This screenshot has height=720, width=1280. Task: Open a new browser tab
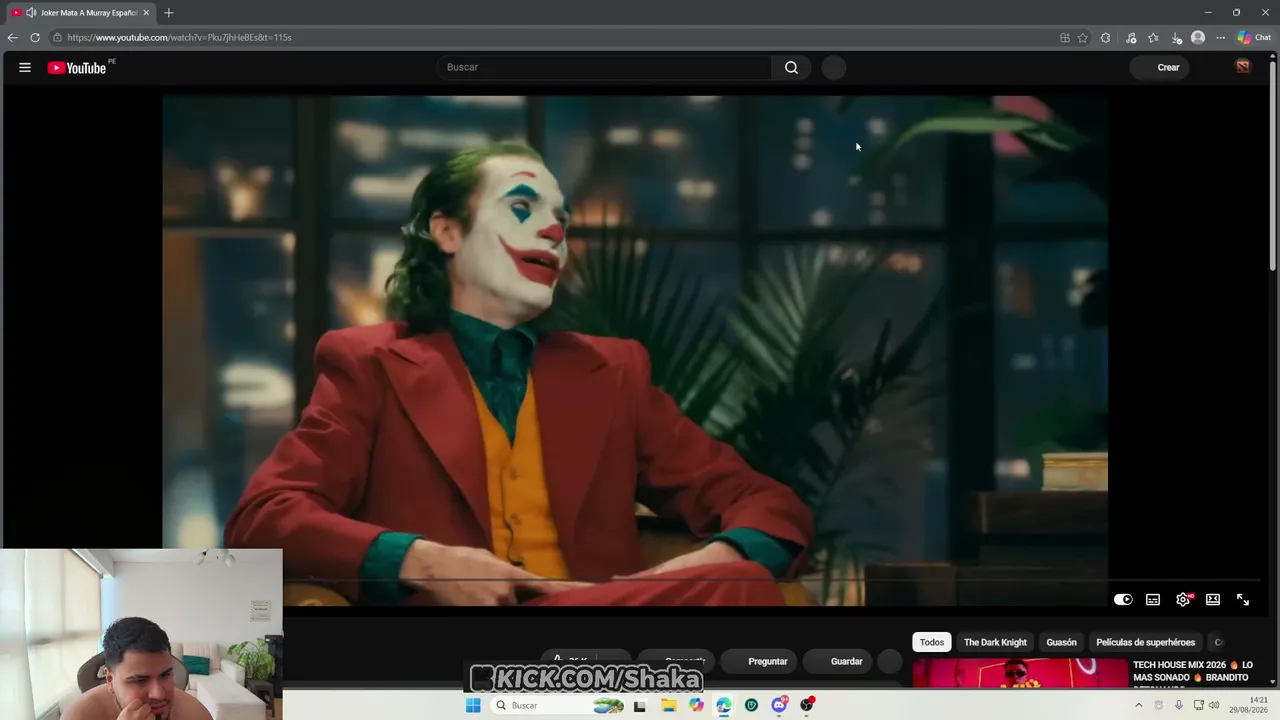click(168, 13)
